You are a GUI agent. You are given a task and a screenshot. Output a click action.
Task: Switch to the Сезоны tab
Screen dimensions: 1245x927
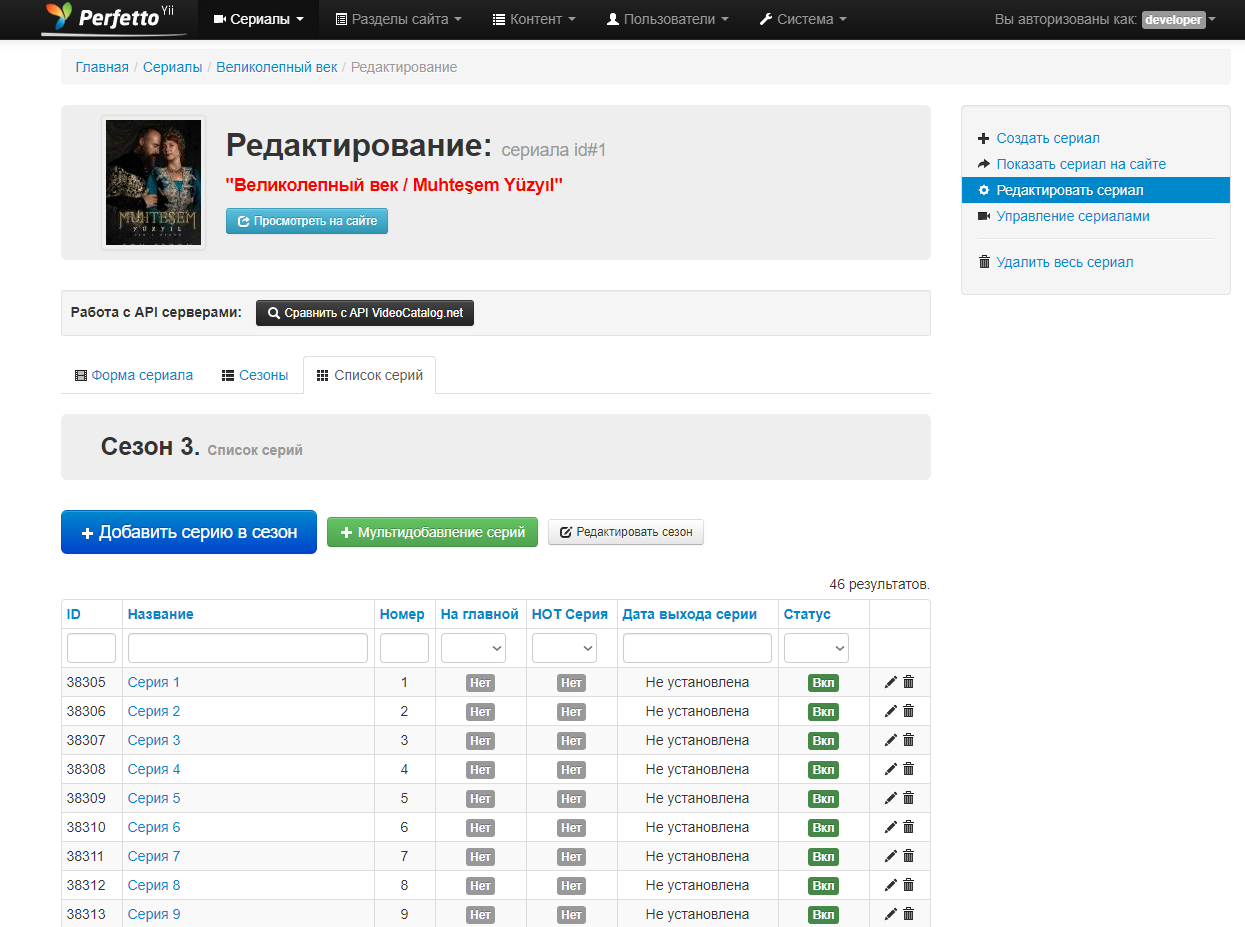(255, 375)
